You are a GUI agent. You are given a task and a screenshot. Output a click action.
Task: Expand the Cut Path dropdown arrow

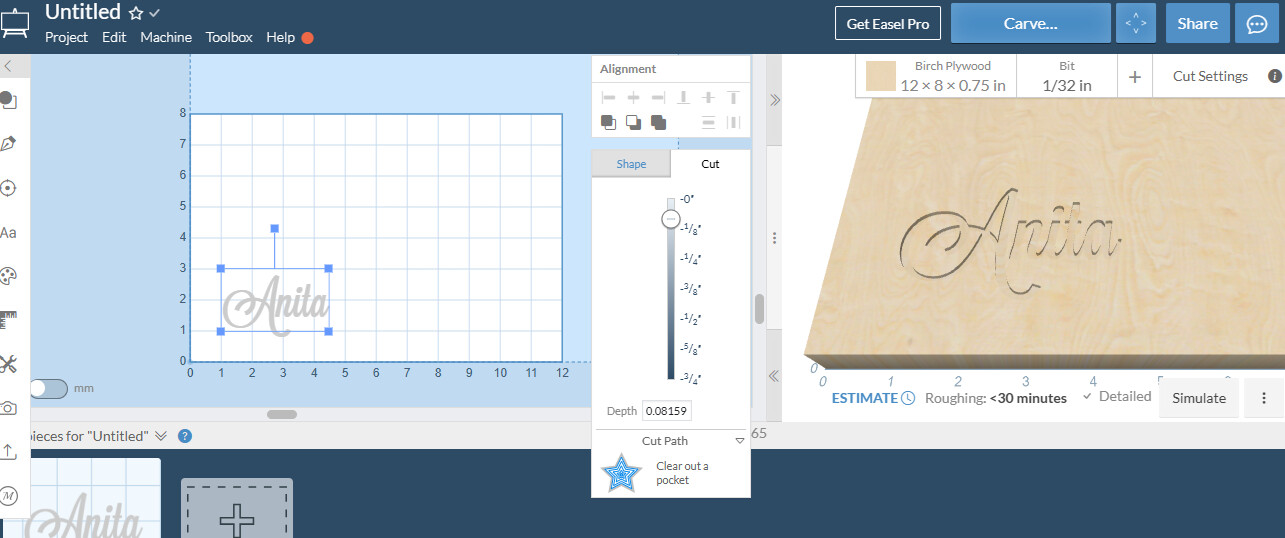(x=740, y=441)
